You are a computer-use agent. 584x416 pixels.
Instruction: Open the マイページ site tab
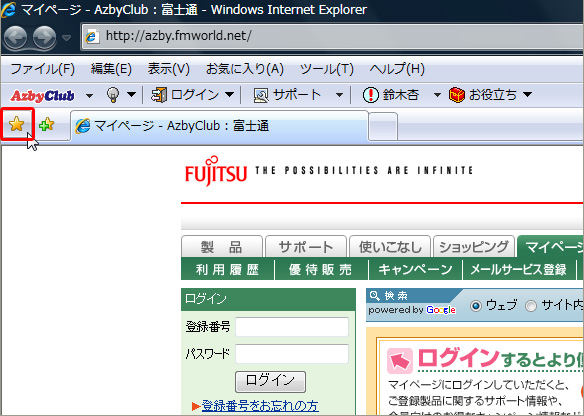550,247
